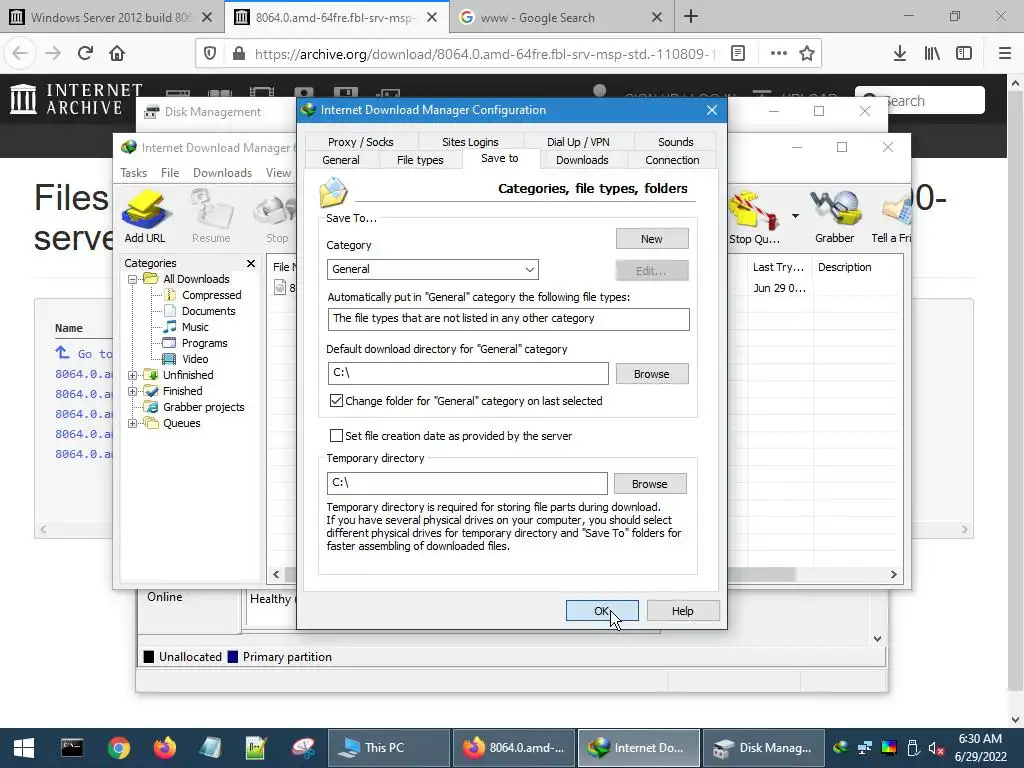Expand the Unfinished tree node

pos(133,376)
